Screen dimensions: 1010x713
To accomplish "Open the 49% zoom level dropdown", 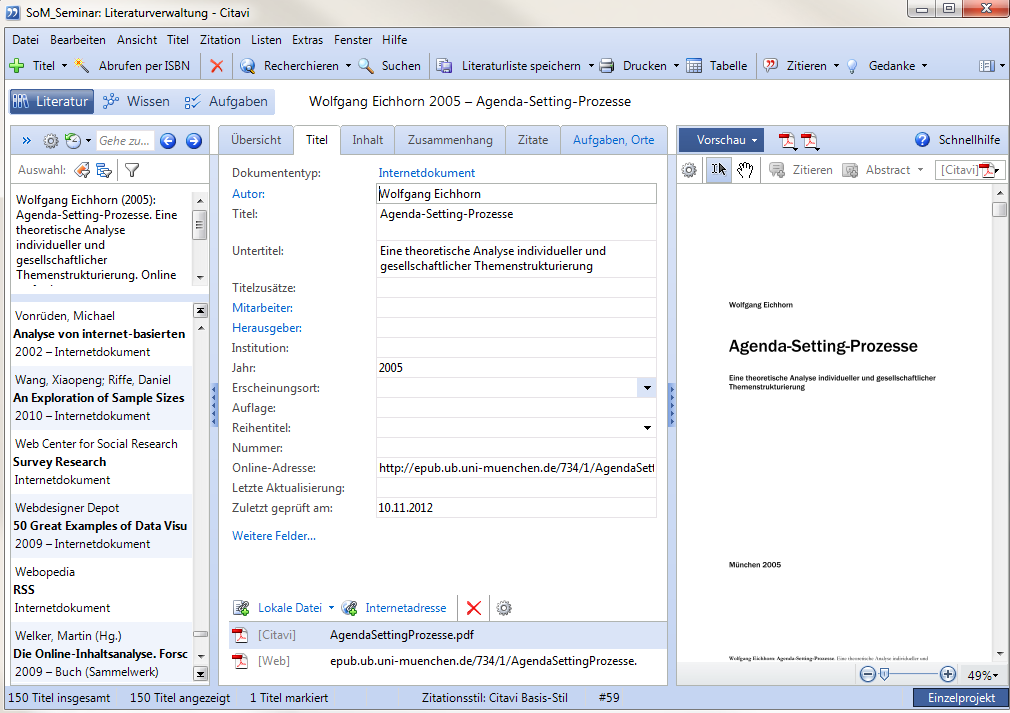I will point(982,676).
